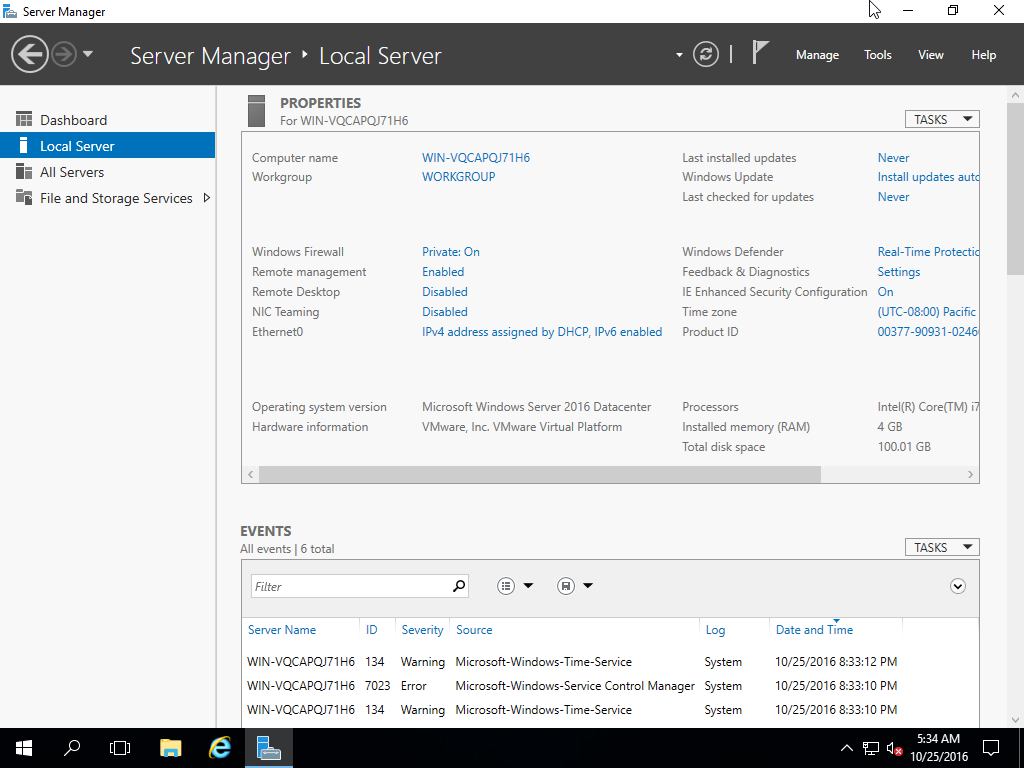Viewport: 1024px width, 768px height.
Task: Click Remote management Enabled link
Action: 443,272
